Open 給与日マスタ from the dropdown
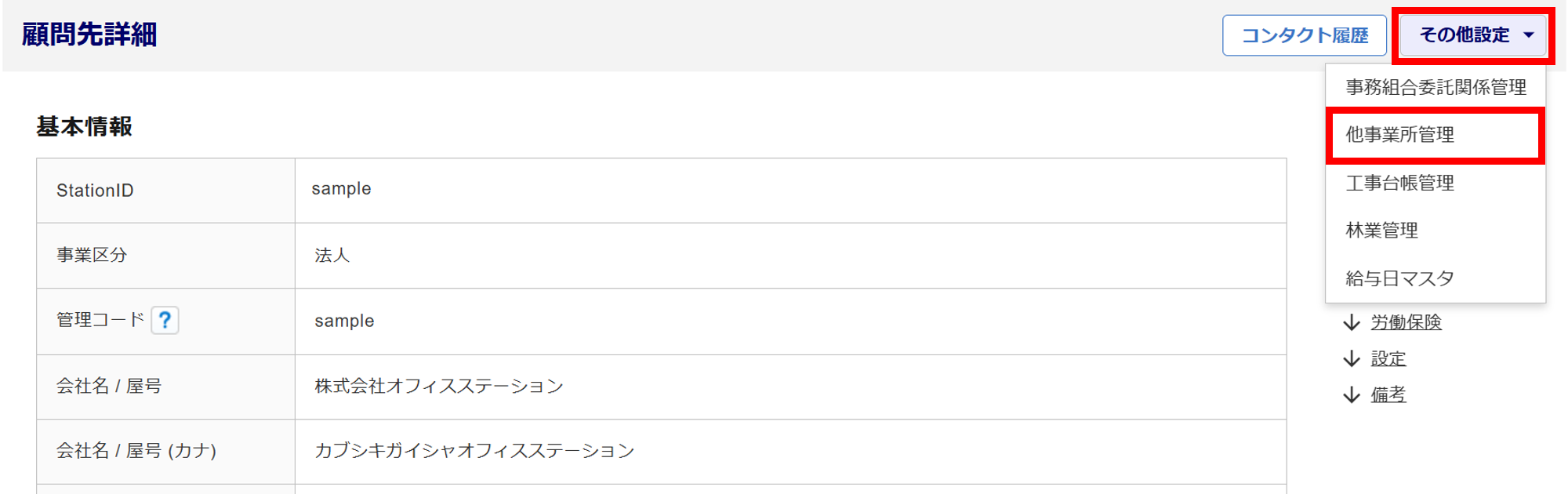1568x494 pixels. pyautogui.click(x=1400, y=278)
